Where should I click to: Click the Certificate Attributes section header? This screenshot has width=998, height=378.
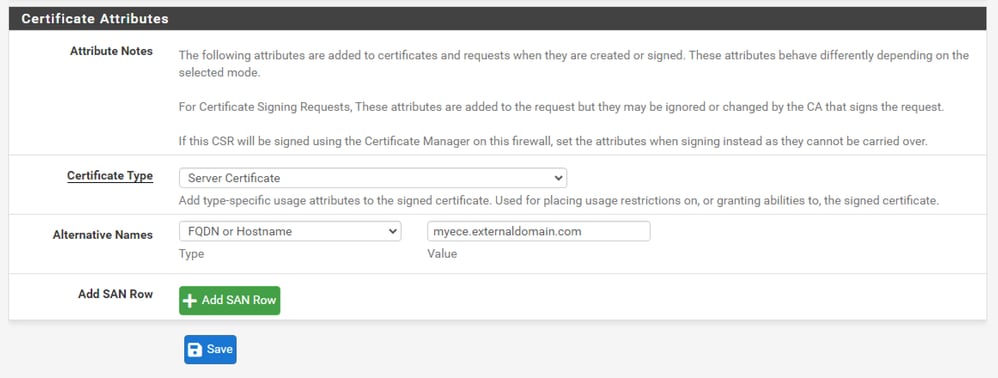(498, 18)
